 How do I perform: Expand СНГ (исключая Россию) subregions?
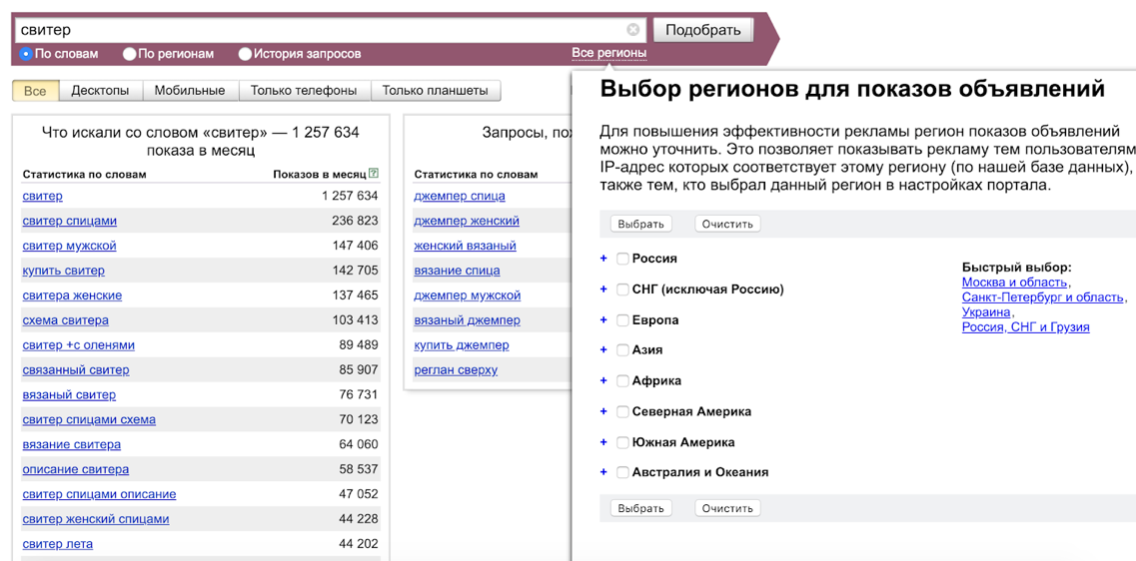tap(604, 290)
